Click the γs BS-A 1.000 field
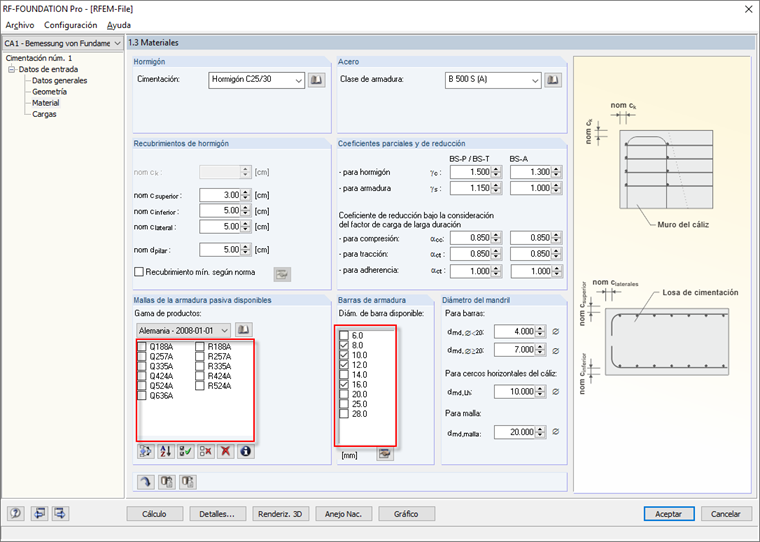This screenshot has width=760, height=542. (531, 188)
